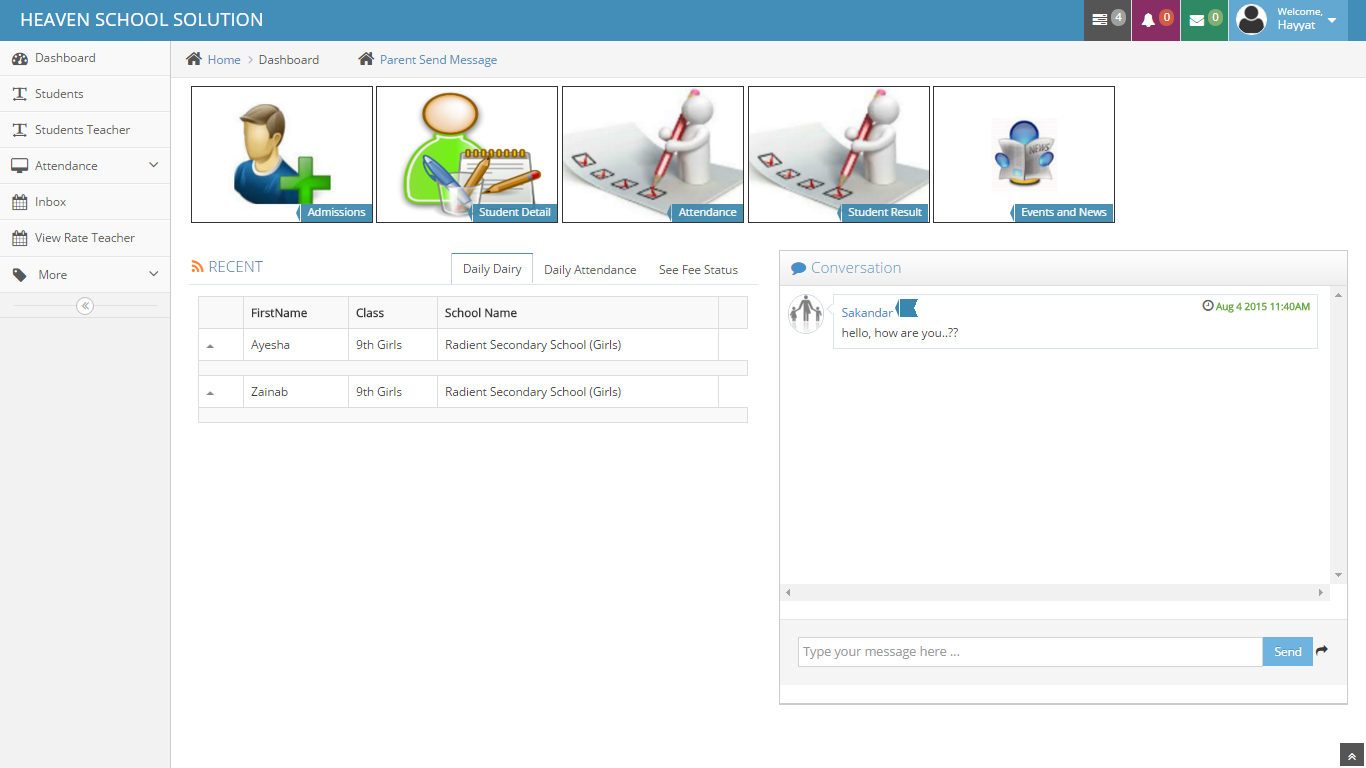The height and width of the screenshot is (768, 1366).
Task: Switch to the Daily Attendance tab
Action: [590, 270]
